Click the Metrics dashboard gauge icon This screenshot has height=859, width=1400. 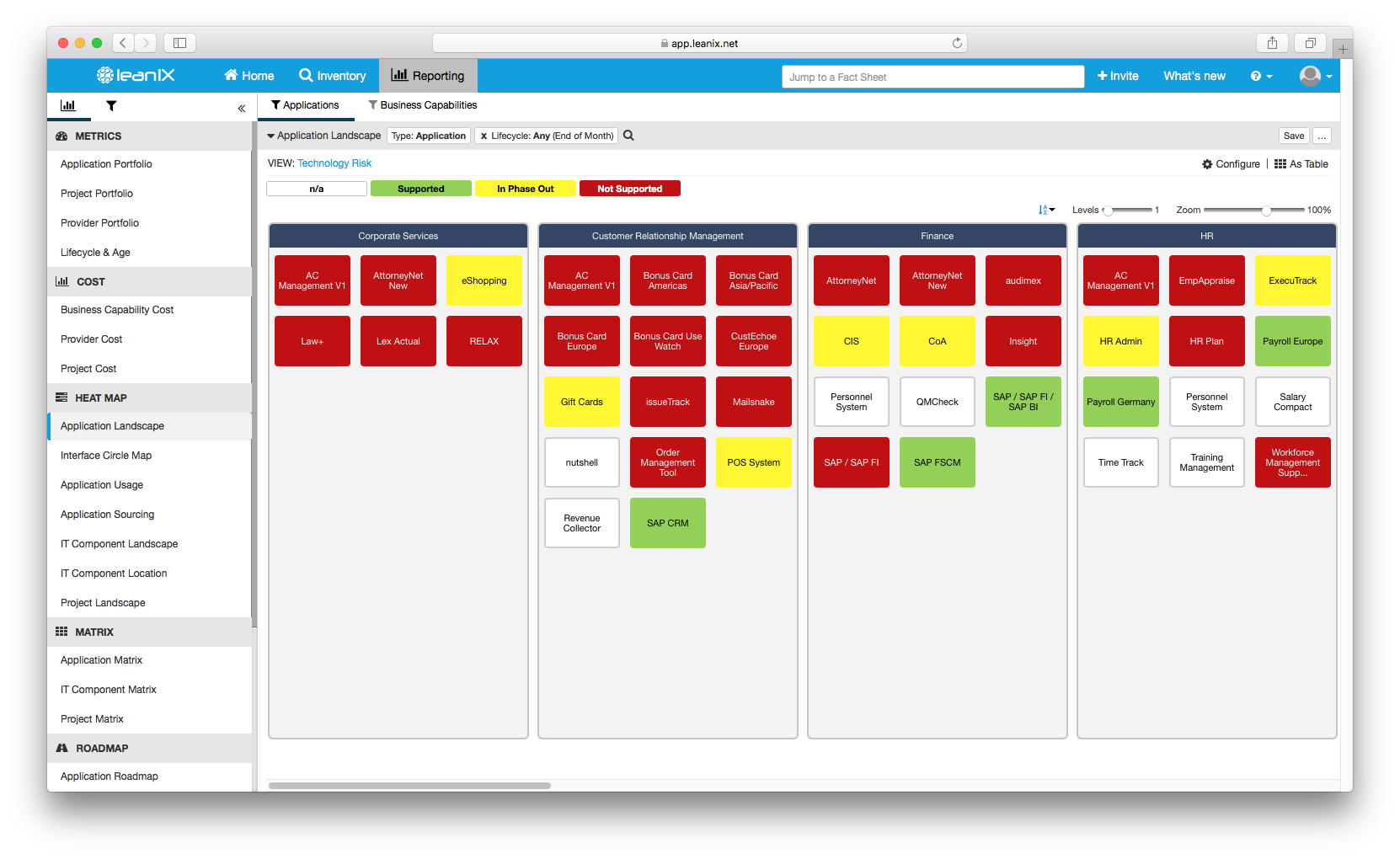[61, 136]
